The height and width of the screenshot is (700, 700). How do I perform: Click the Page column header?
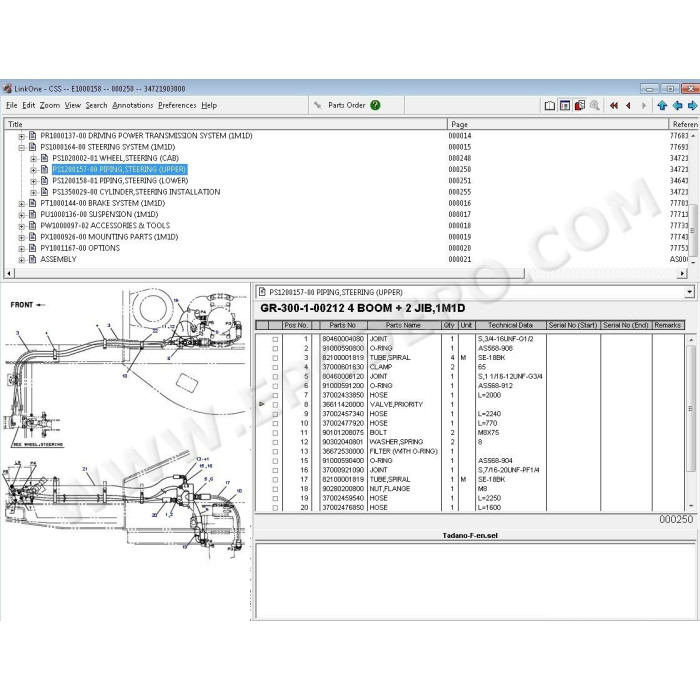[557, 124]
